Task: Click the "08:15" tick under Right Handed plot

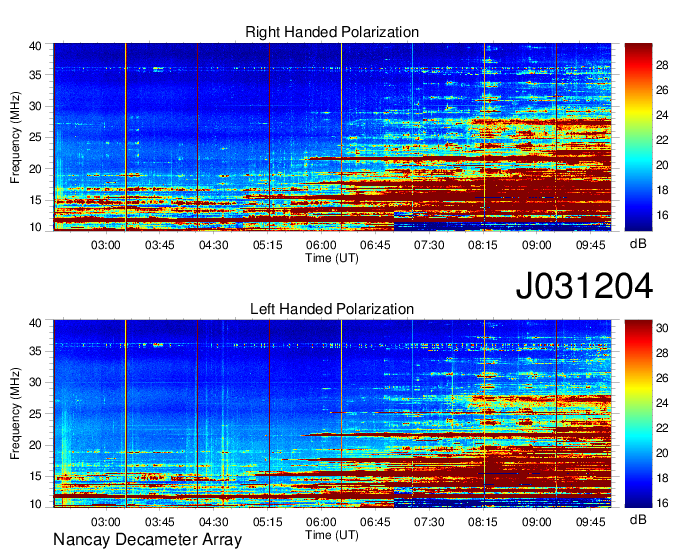Action: pos(483,245)
